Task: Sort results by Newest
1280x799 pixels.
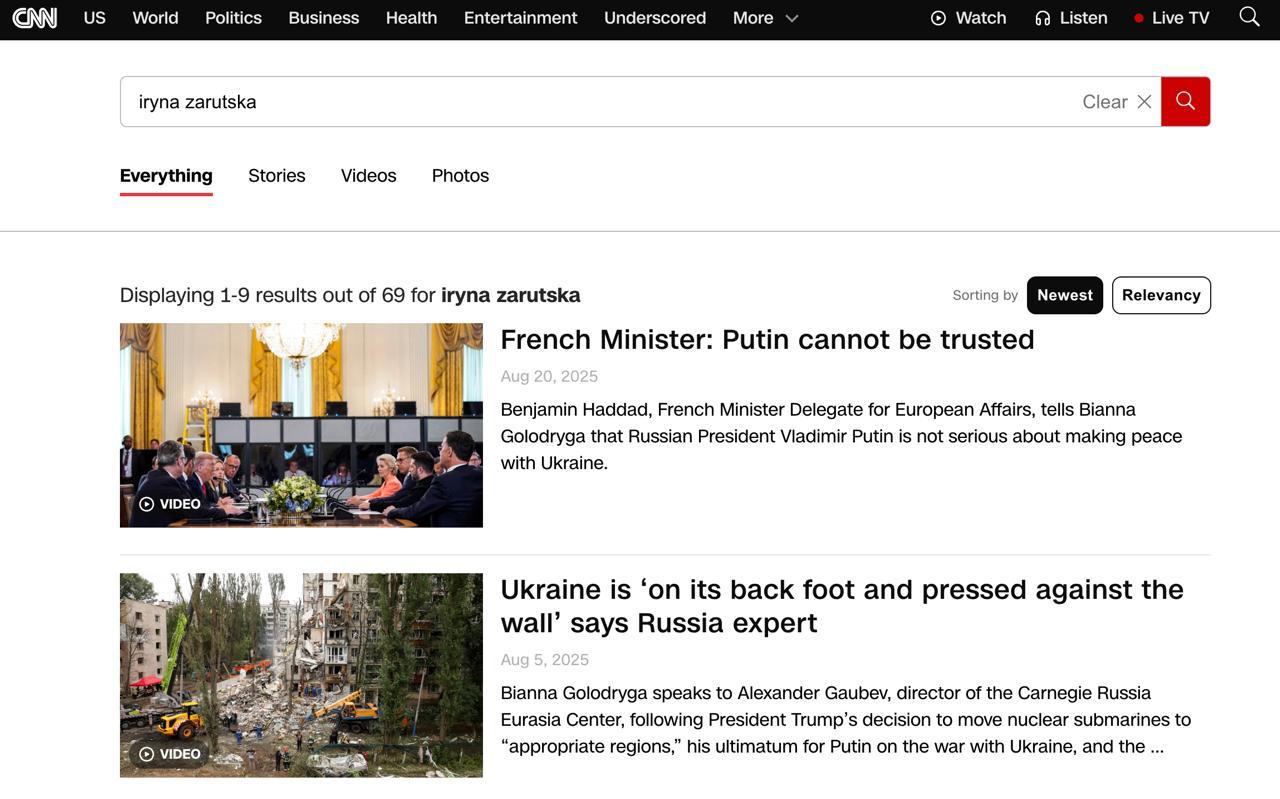Action: click(x=1064, y=295)
